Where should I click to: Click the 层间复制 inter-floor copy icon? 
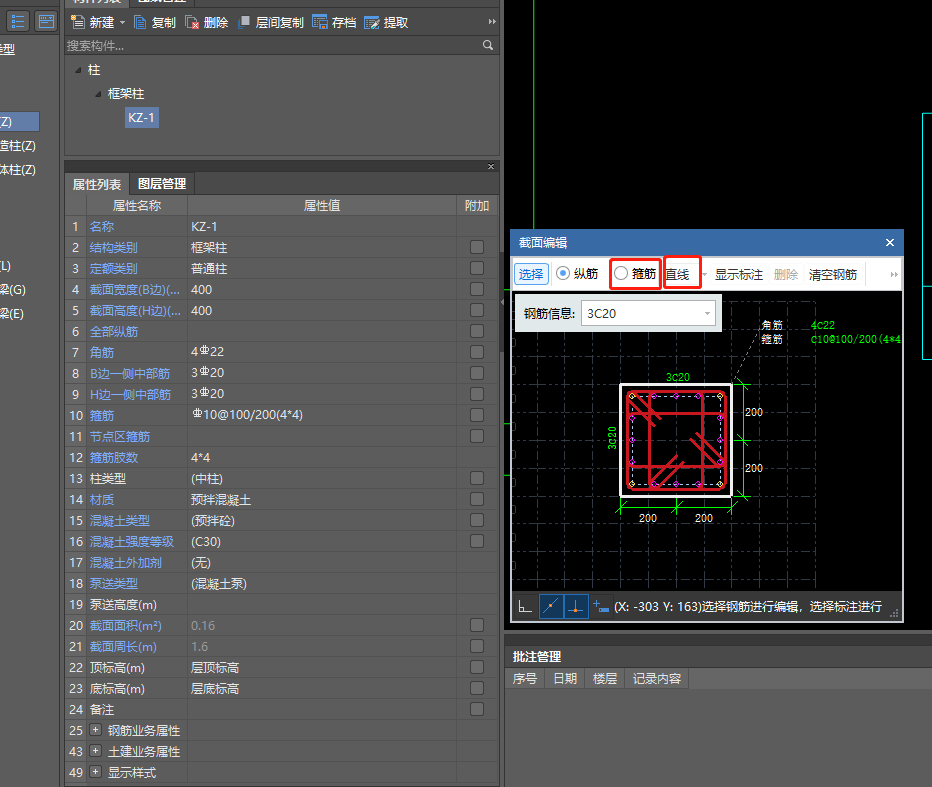244,23
